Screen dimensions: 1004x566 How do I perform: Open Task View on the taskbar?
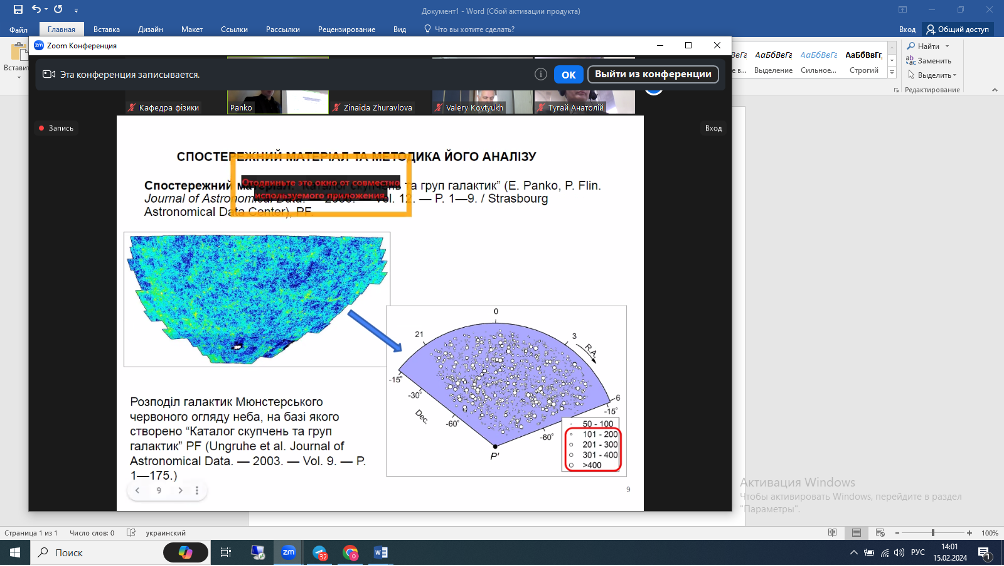(x=226, y=552)
